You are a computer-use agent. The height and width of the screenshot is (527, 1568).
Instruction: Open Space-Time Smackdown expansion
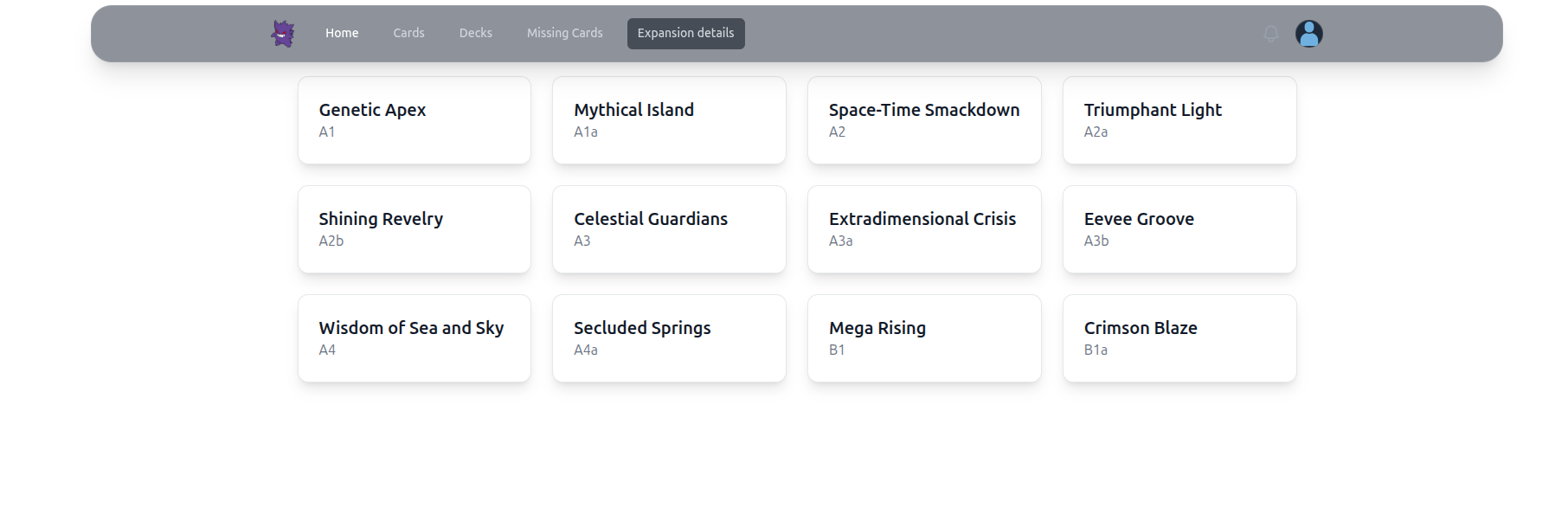click(924, 120)
